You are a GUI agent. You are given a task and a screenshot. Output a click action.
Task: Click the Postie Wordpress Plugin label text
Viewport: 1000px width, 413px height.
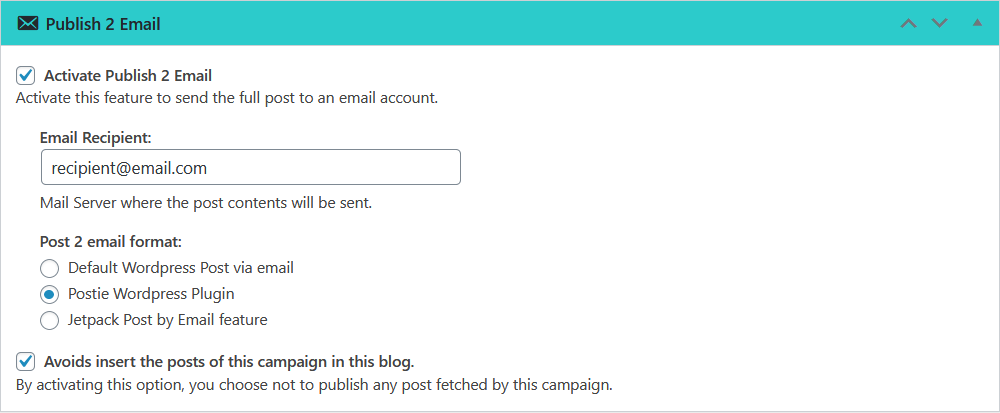coord(151,294)
